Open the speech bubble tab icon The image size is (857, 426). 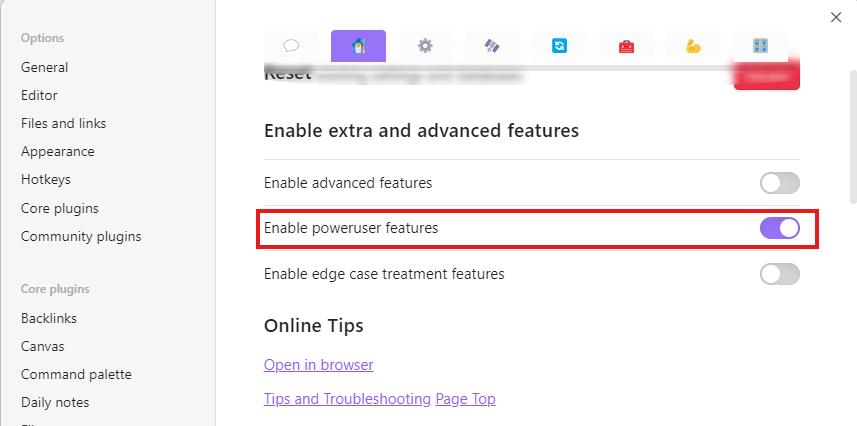pos(291,46)
